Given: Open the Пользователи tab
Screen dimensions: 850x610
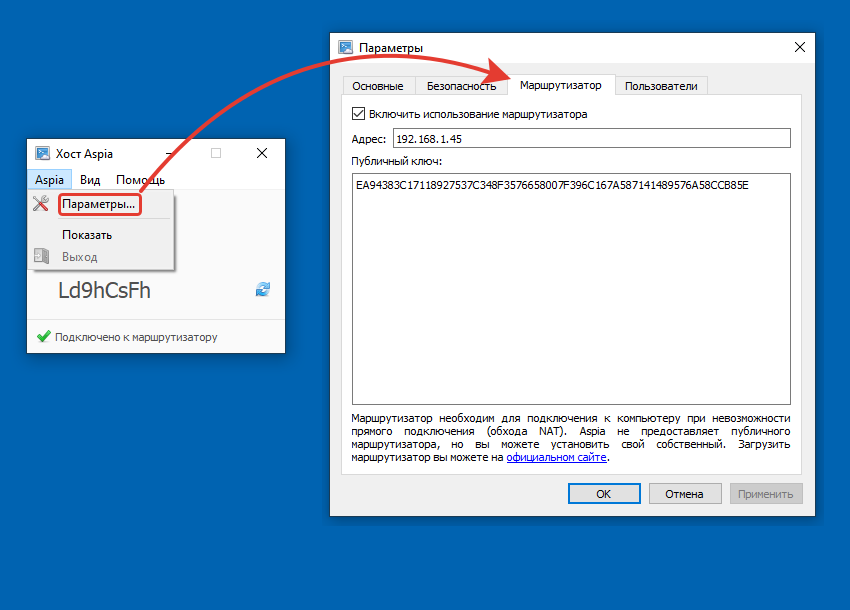Looking at the screenshot, I should pyautogui.click(x=661, y=86).
